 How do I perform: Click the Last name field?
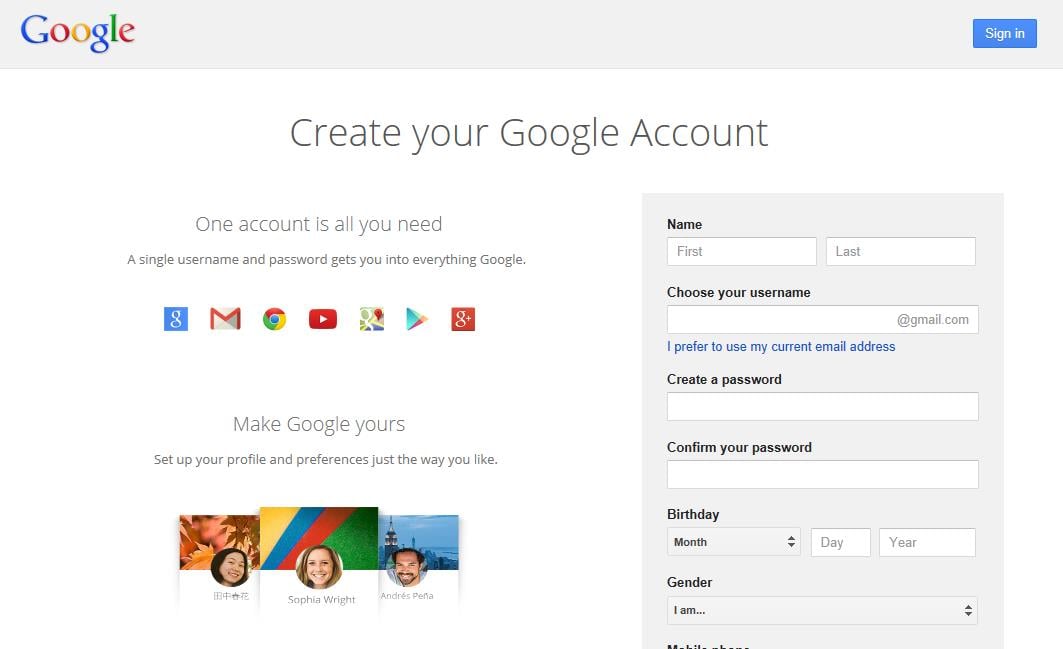click(900, 252)
